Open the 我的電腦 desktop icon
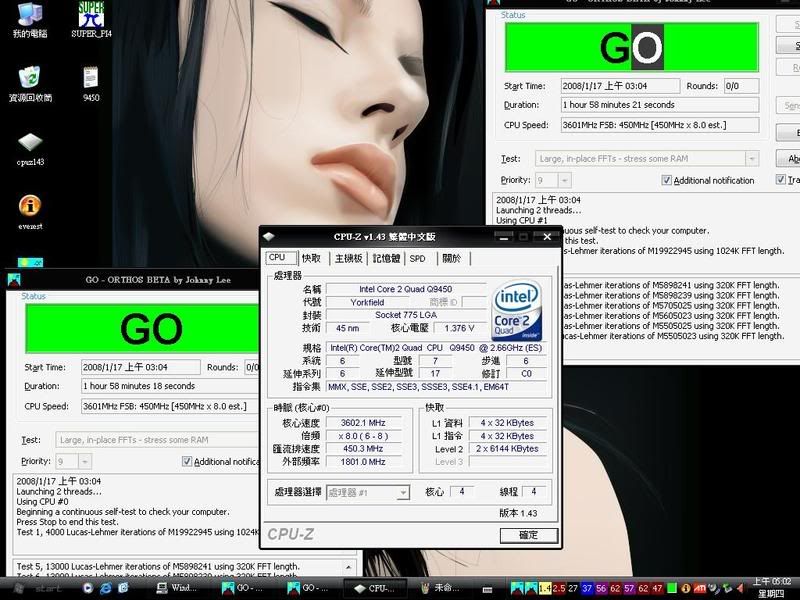This screenshot has height=600, width=800. [30, 20]
